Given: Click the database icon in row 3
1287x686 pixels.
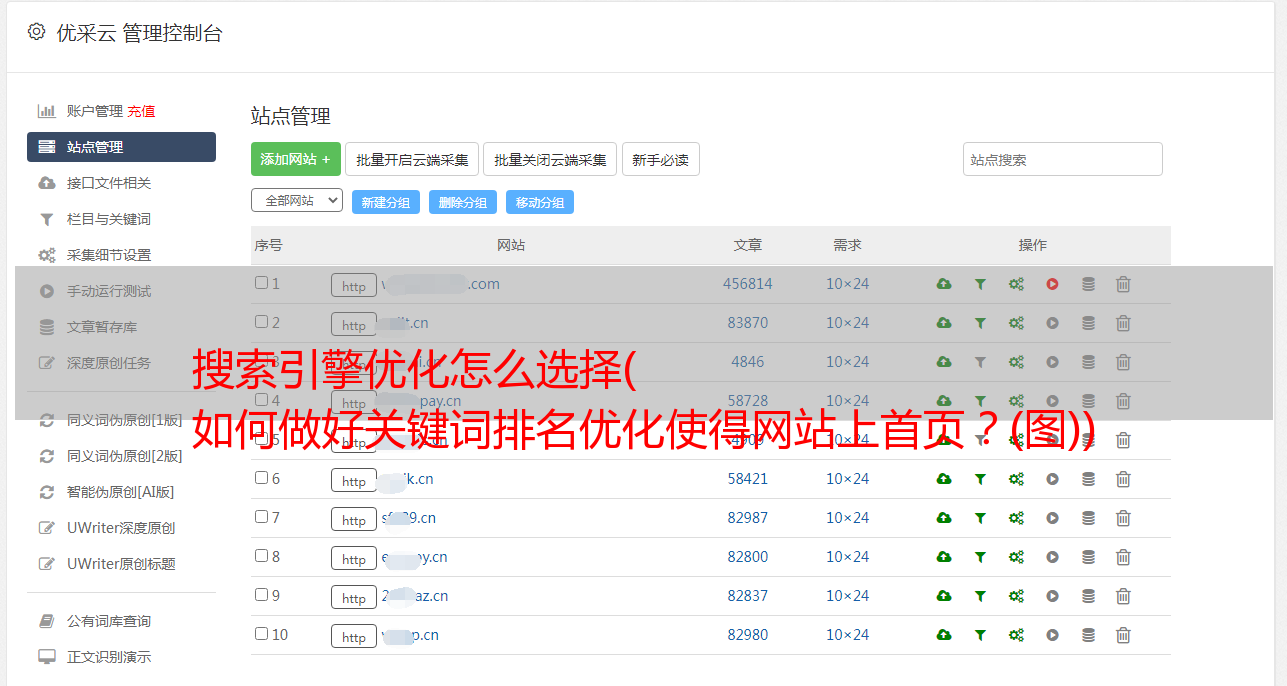Looking at the screenshot, I should tap(1088, 362).
